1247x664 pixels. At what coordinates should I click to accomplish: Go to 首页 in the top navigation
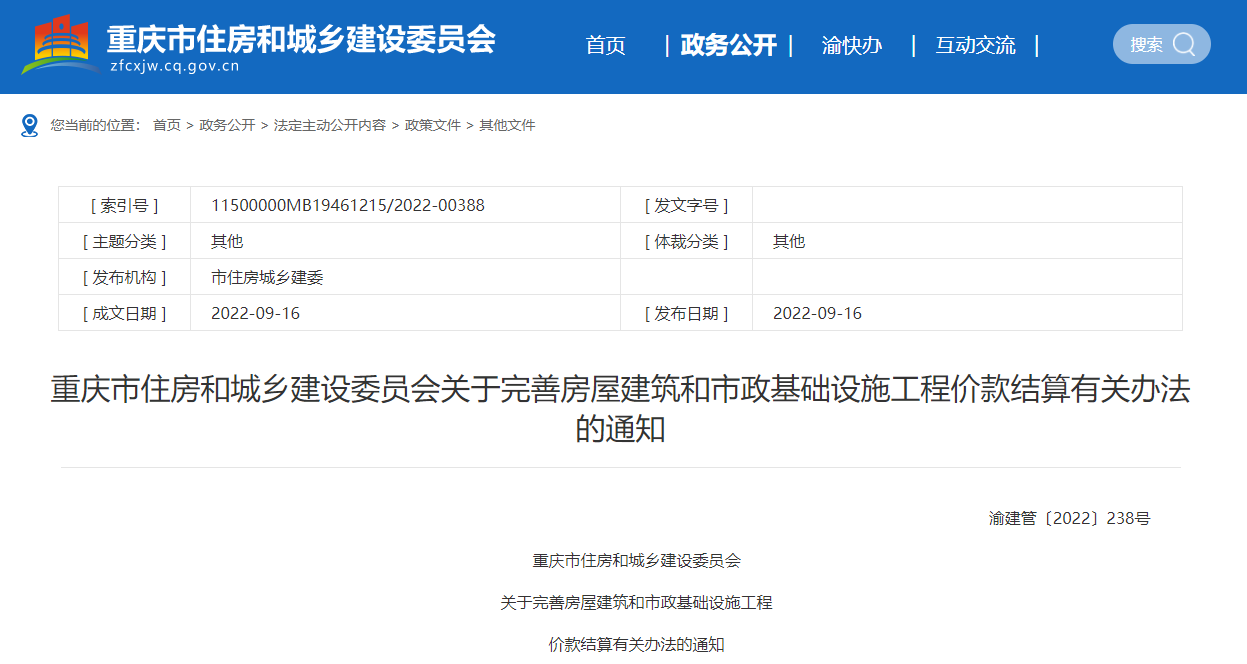pos(605,45)
